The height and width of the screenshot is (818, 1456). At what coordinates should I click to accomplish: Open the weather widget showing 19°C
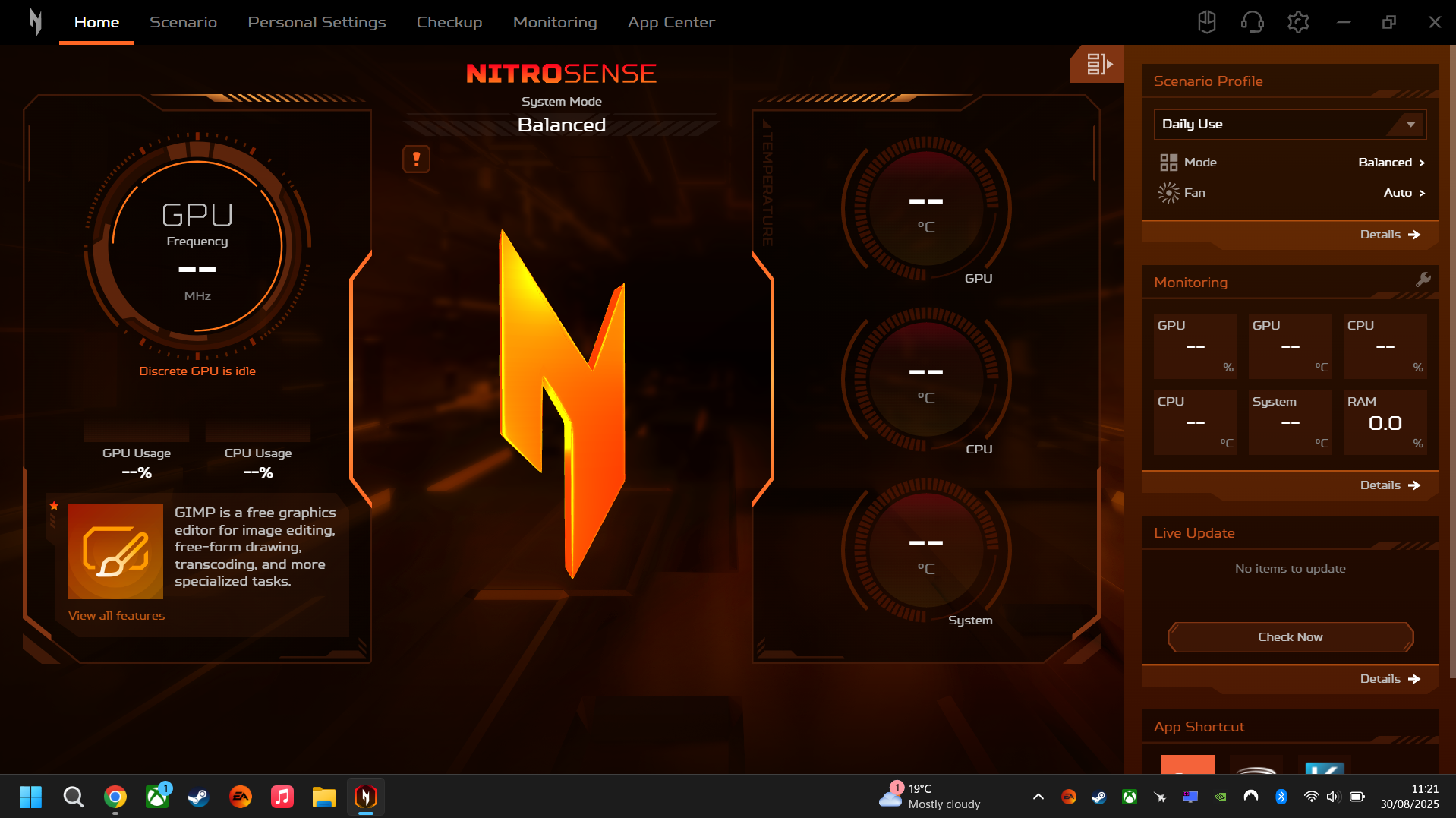pyautogui.click(x=930, y=797)
